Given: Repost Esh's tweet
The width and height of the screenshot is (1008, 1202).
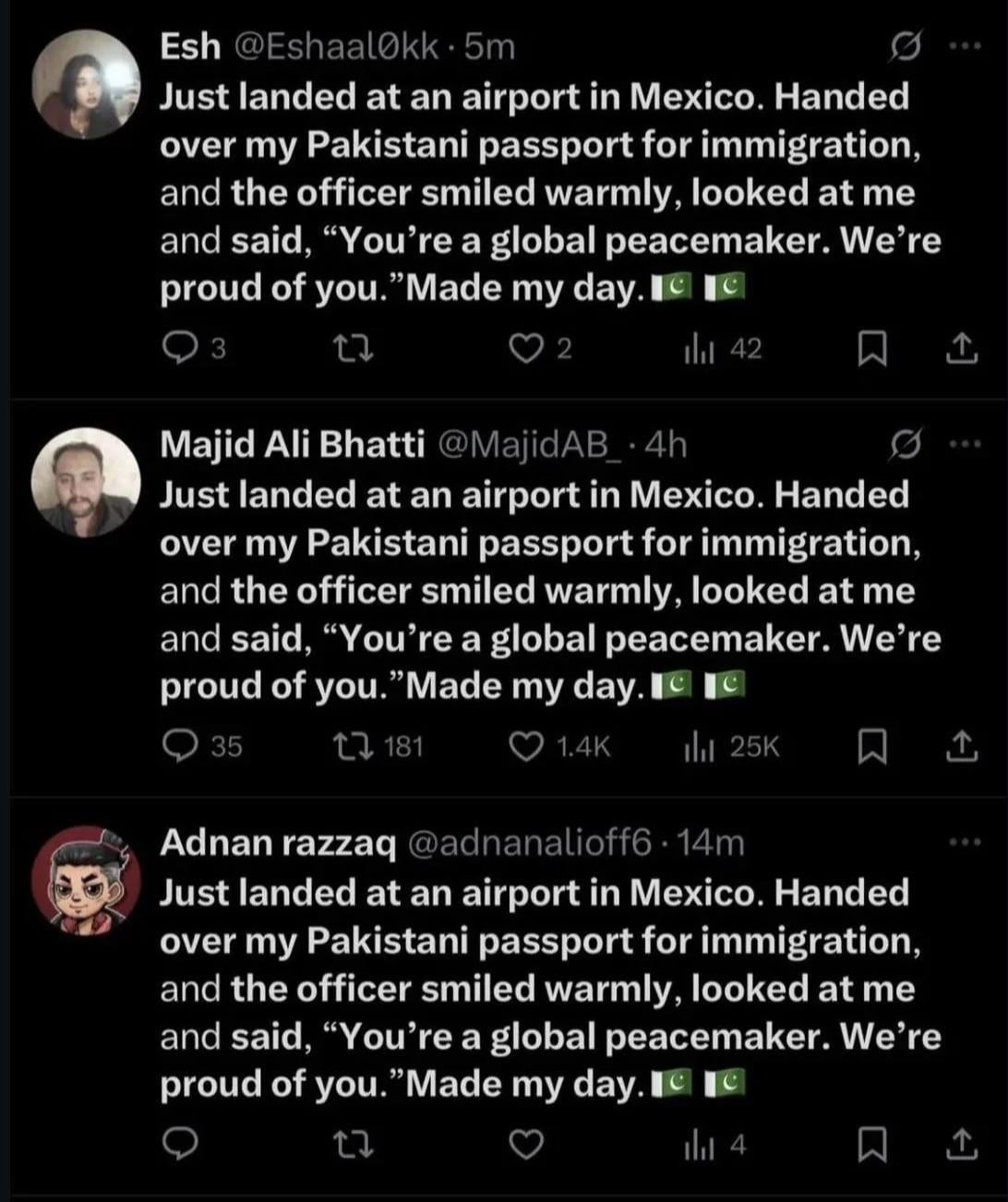Looking at the screenshot, I should (x=353, y=348).
